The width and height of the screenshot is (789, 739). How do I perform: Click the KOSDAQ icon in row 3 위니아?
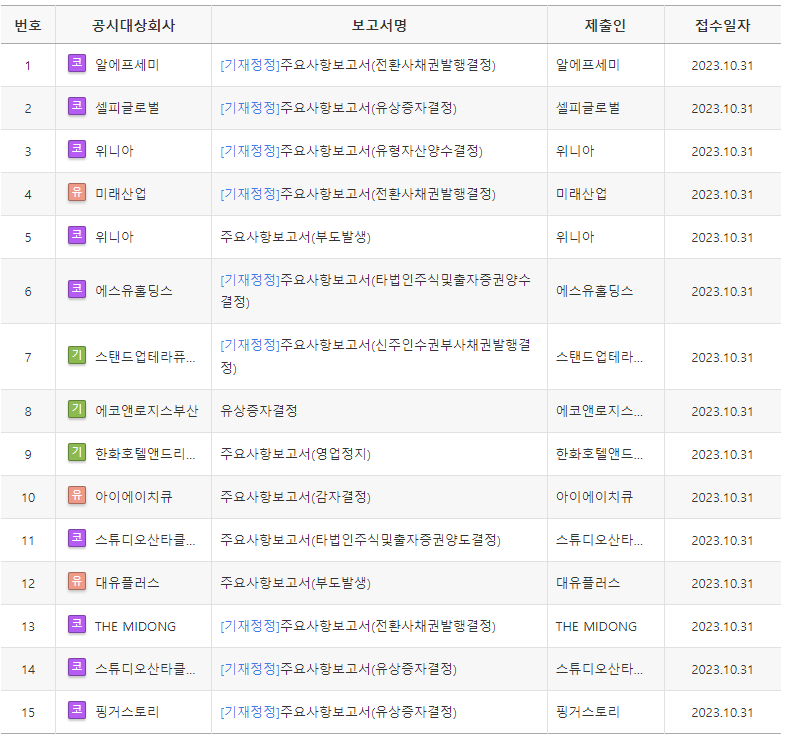point(77,149)
